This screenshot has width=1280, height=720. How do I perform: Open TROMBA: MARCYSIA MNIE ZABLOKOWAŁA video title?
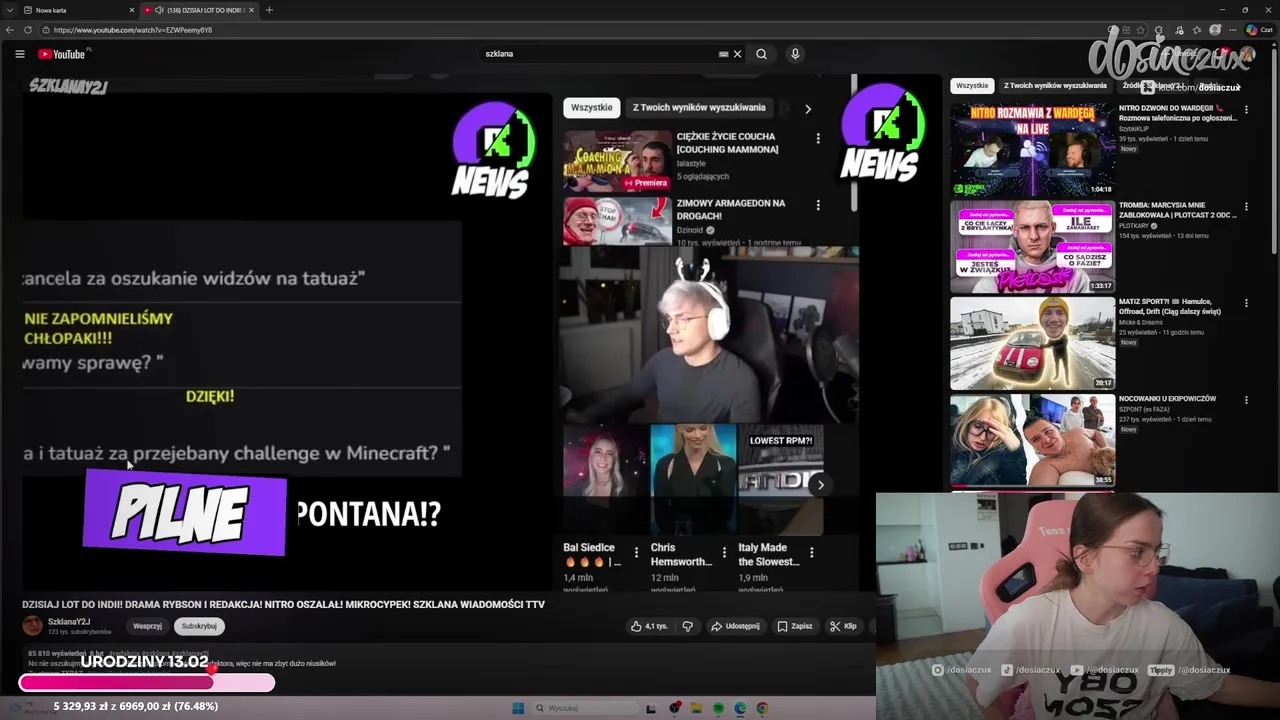1177,210
